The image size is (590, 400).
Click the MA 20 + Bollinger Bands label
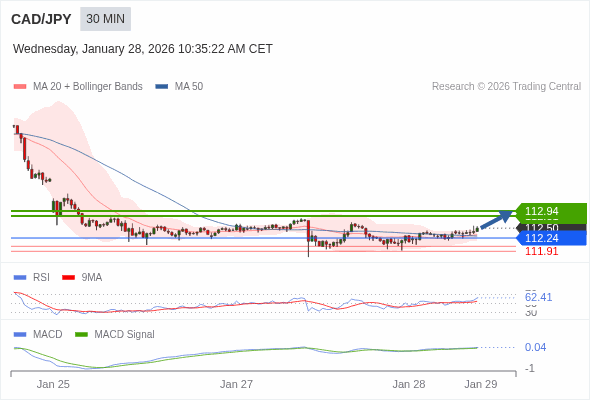pos(88,87)
